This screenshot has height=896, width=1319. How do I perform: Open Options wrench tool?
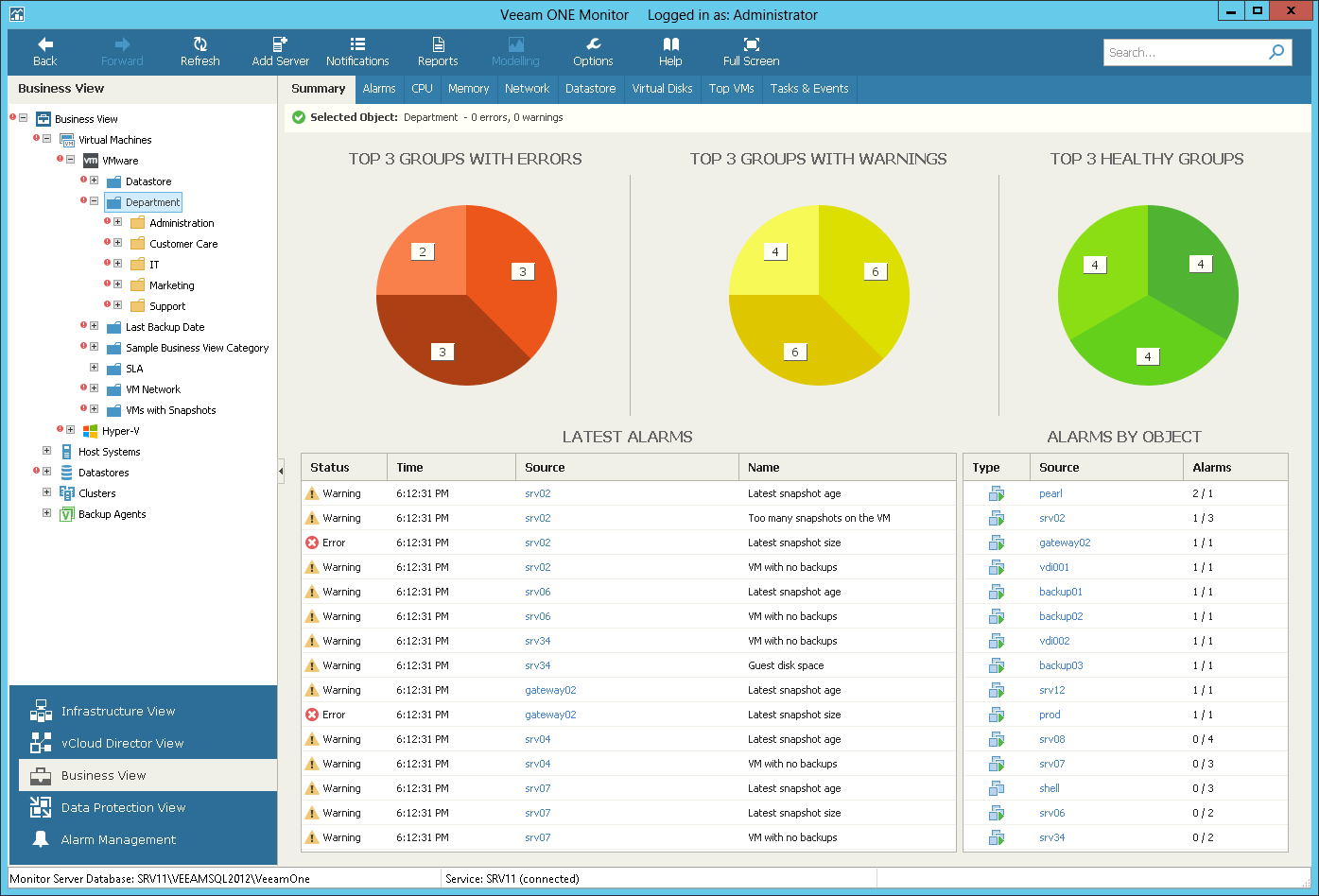[593, 52]
